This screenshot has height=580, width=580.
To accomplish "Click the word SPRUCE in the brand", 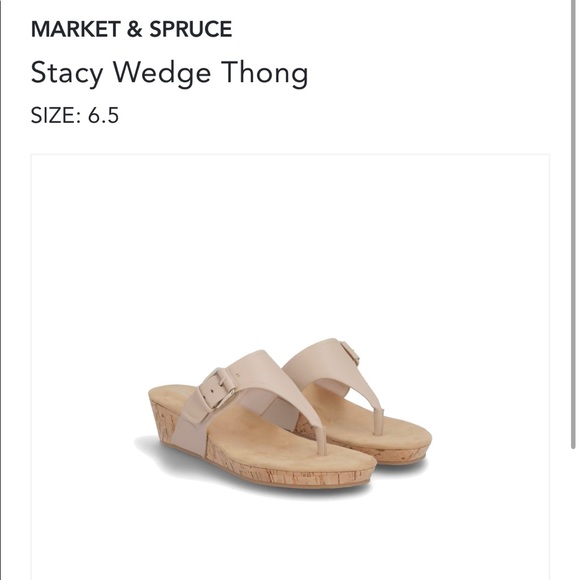I will tap(190, 29).
